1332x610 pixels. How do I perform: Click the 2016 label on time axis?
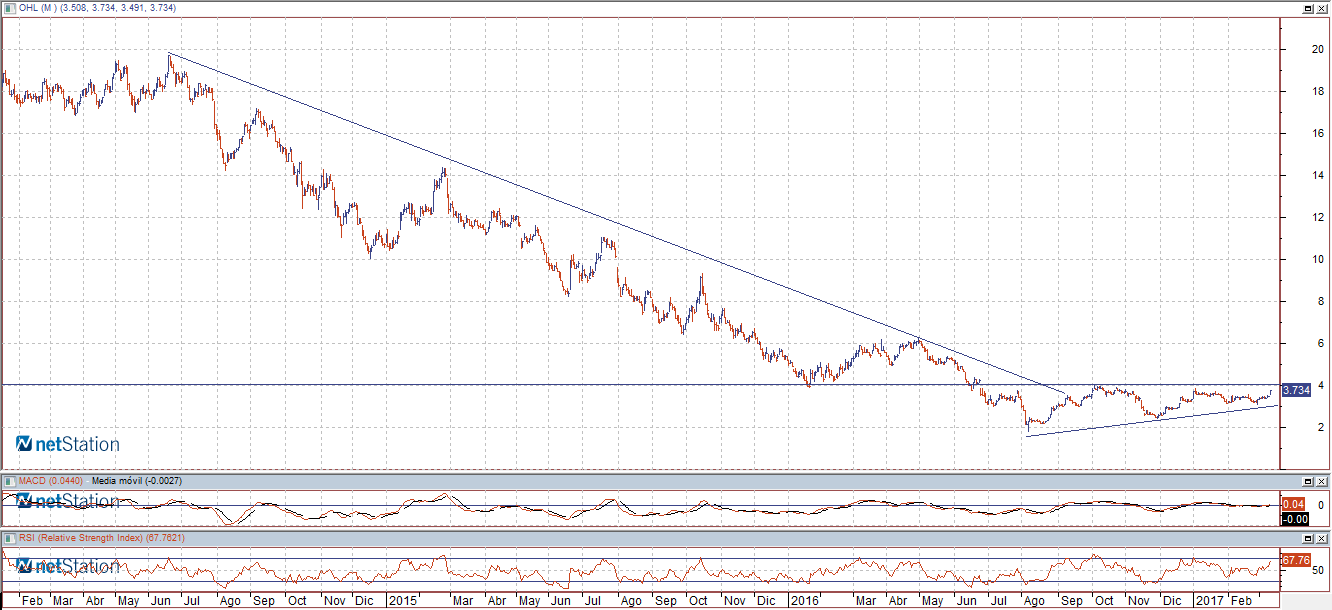point(804,601)
